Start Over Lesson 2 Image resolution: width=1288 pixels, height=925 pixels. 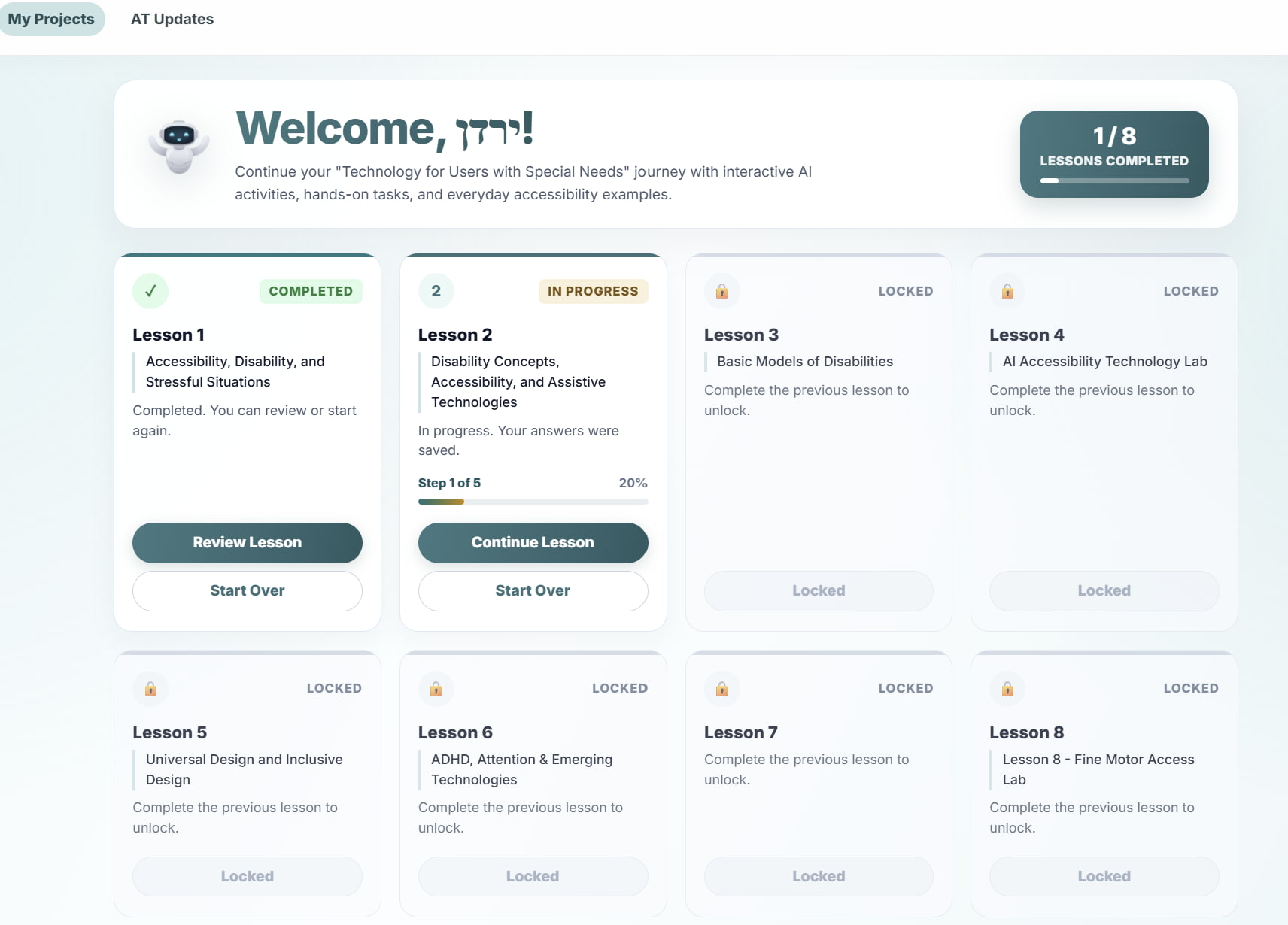(x=533, y=591)
